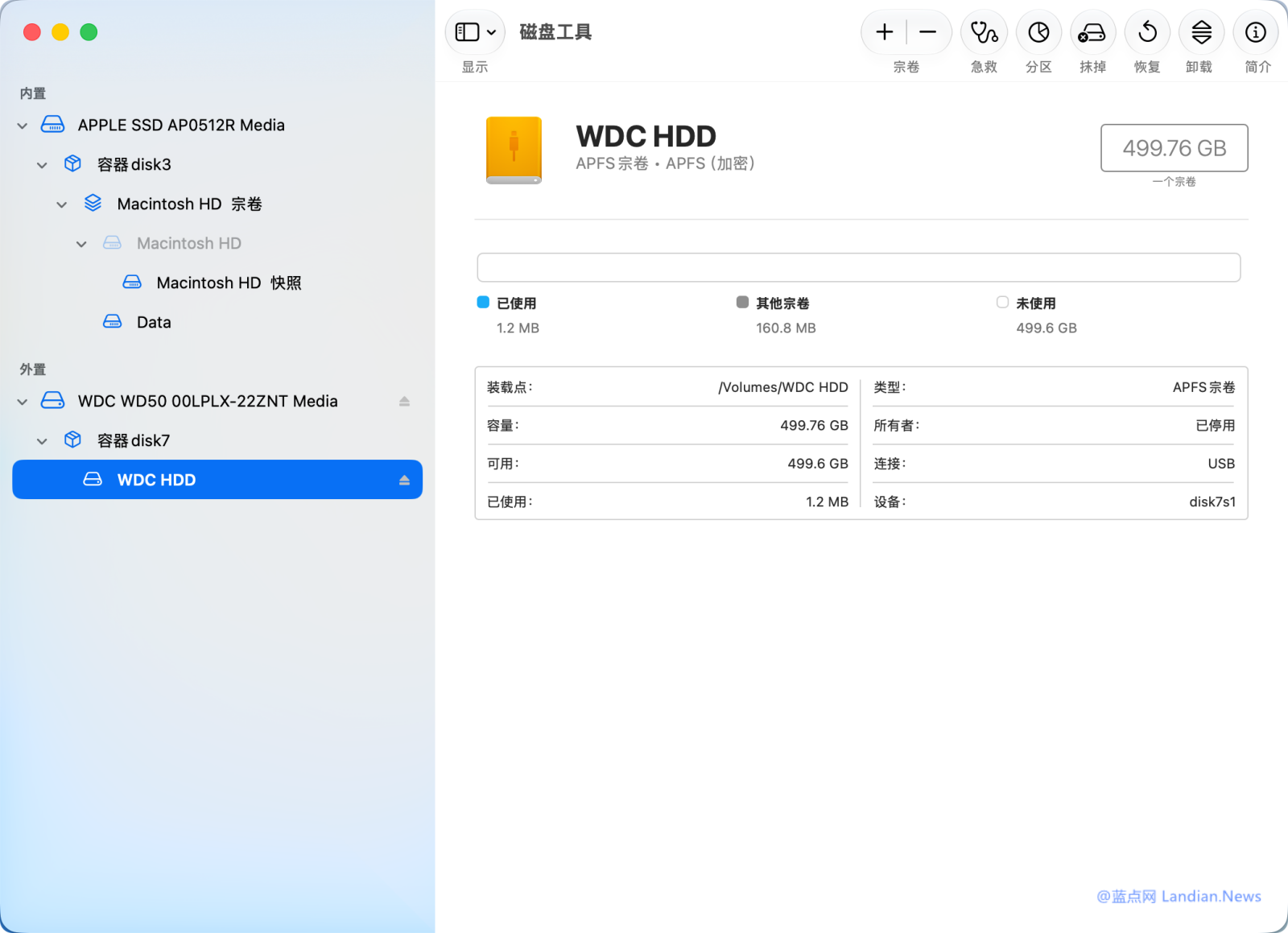Click the WDC WD50 external disk icon
The image size is (1288, 933).
(53, 401)
